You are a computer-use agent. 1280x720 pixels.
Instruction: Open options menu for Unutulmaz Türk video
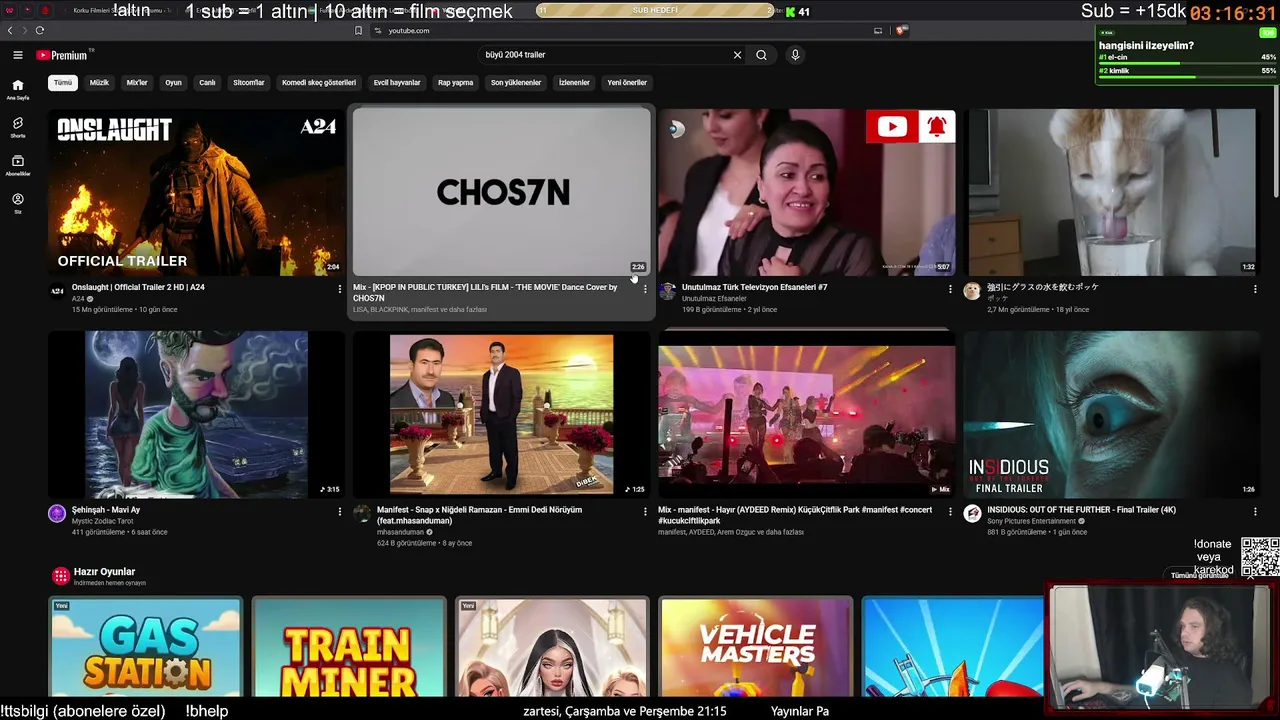pyautogui.click(x=950, y=289)
